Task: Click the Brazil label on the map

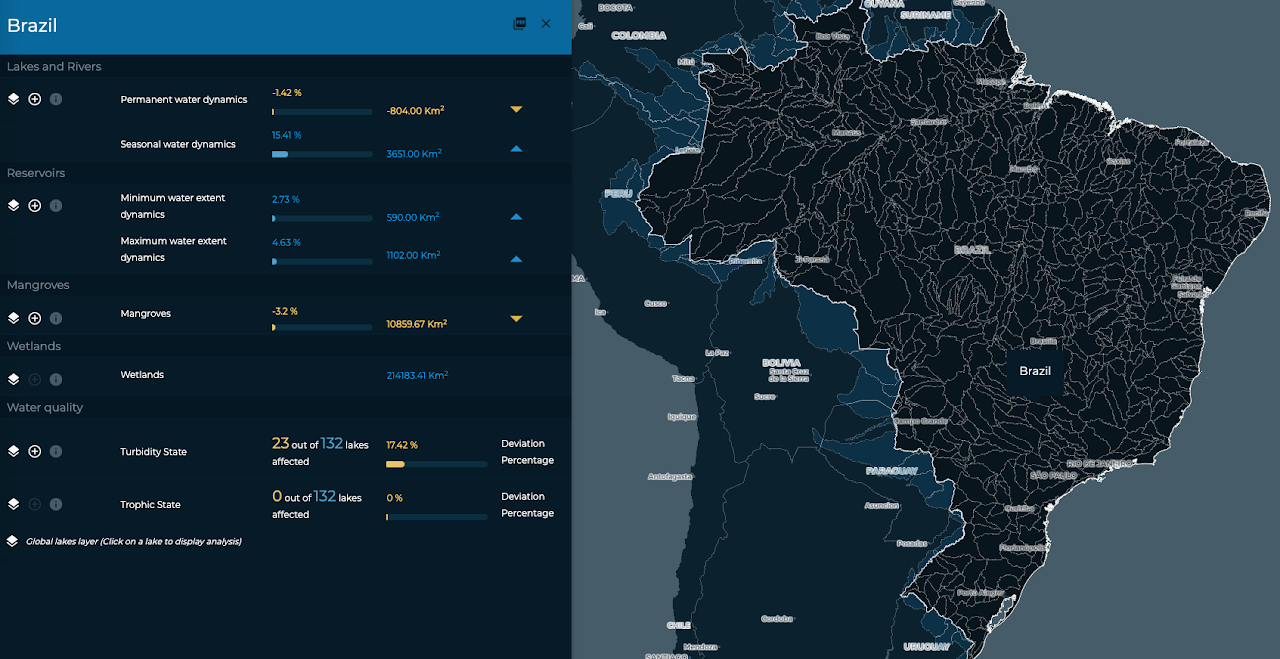Action: [x=1035, y=371]
